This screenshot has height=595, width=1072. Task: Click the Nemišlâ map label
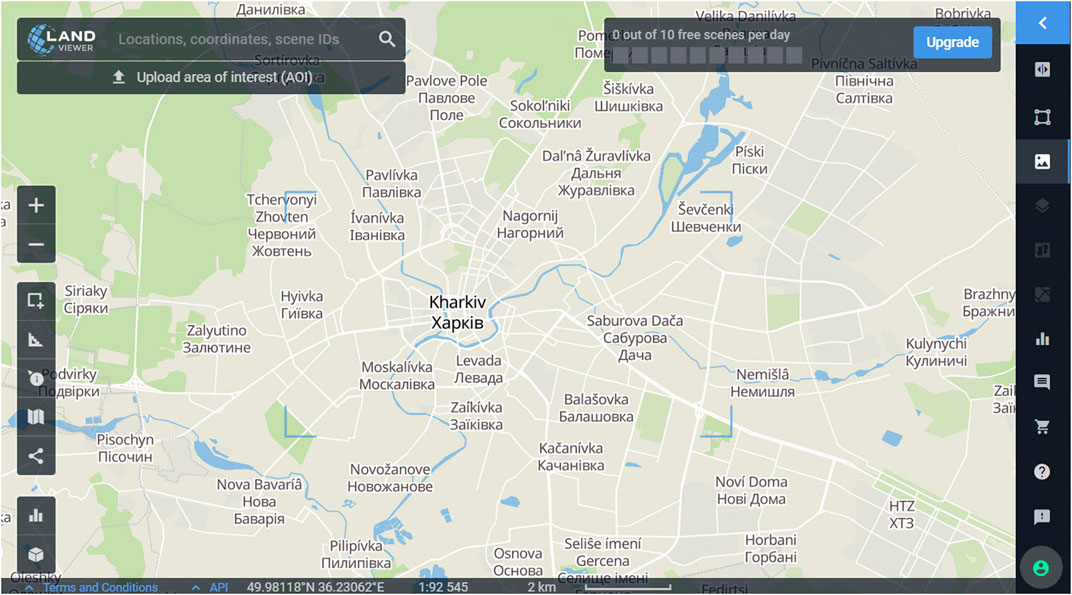point(762,383)
